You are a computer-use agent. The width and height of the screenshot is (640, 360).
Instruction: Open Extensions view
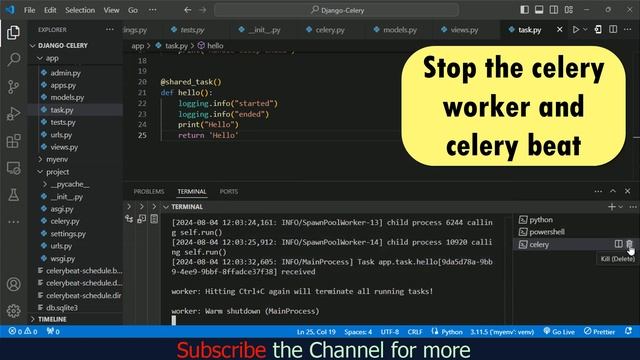[x=13, y=141]
